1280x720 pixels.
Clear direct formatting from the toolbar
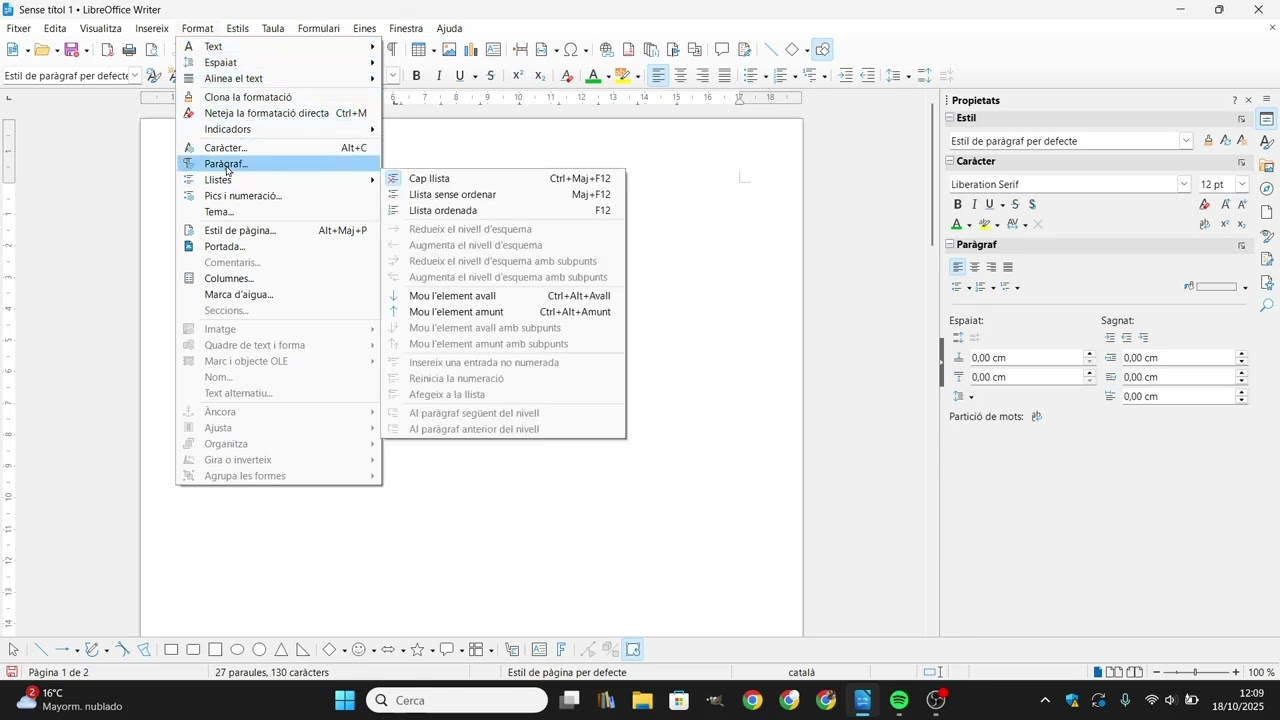tap(567, 76)
